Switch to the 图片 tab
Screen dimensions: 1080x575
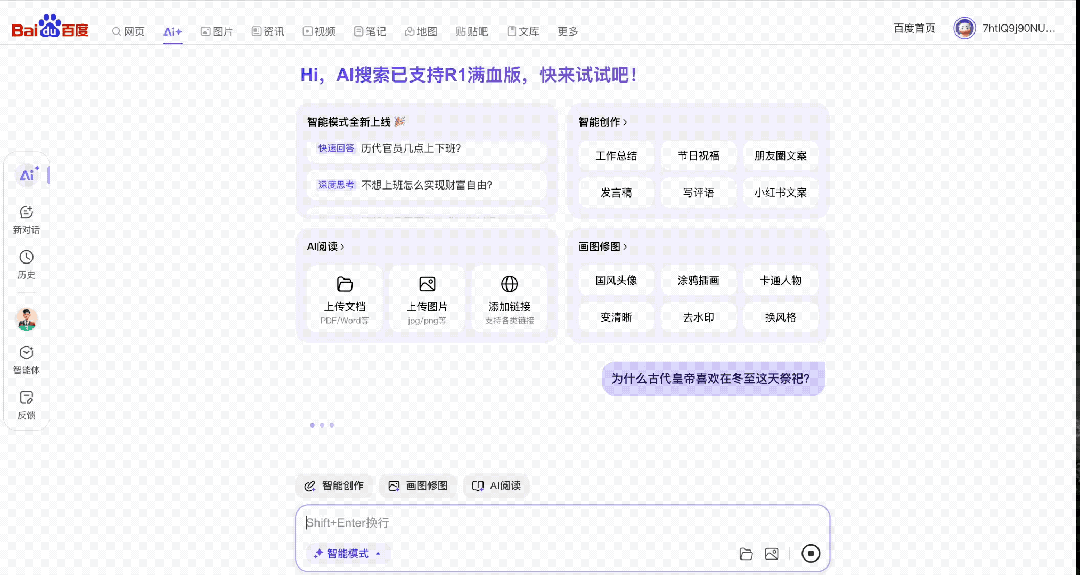pos(217,31)
